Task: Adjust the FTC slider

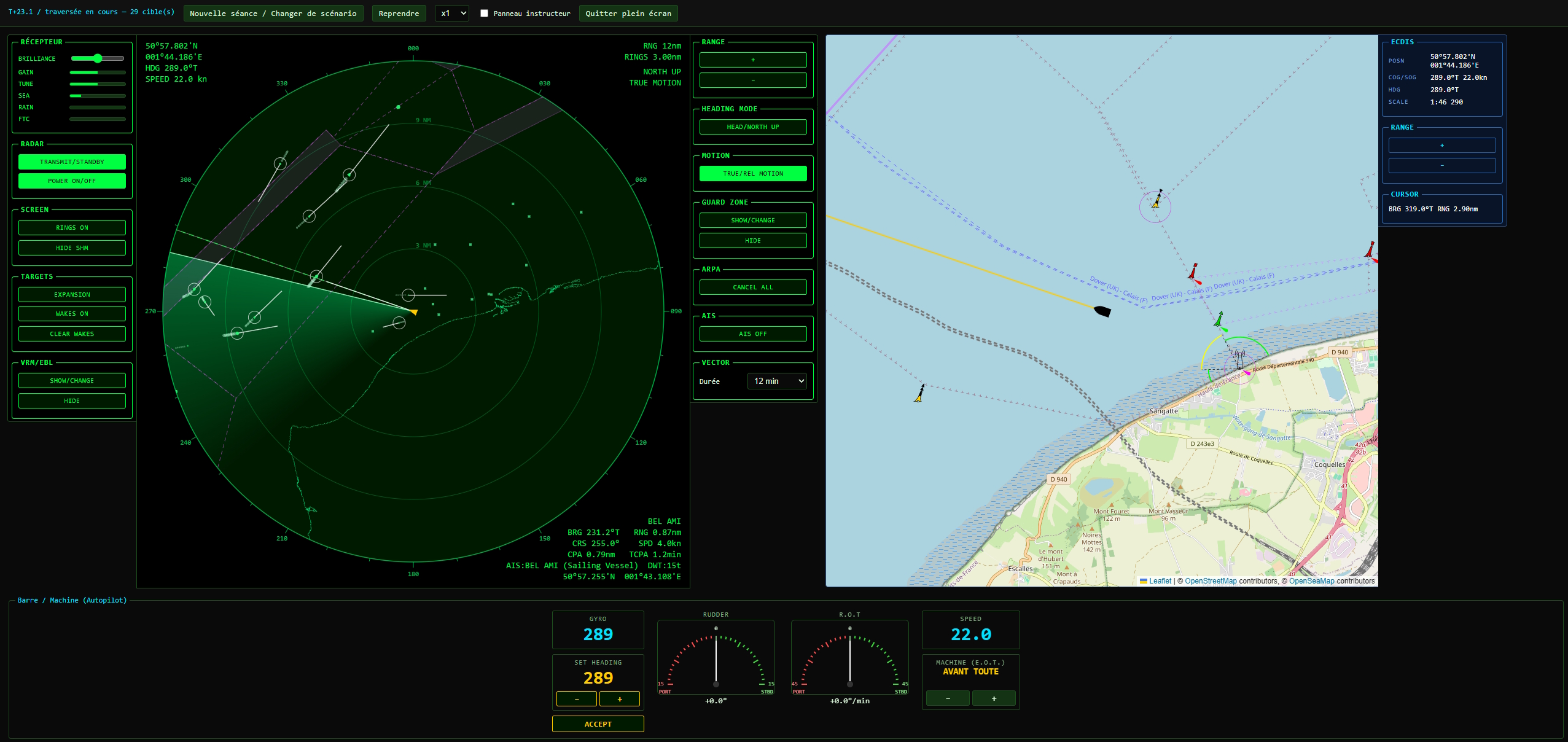Action: 98,119
